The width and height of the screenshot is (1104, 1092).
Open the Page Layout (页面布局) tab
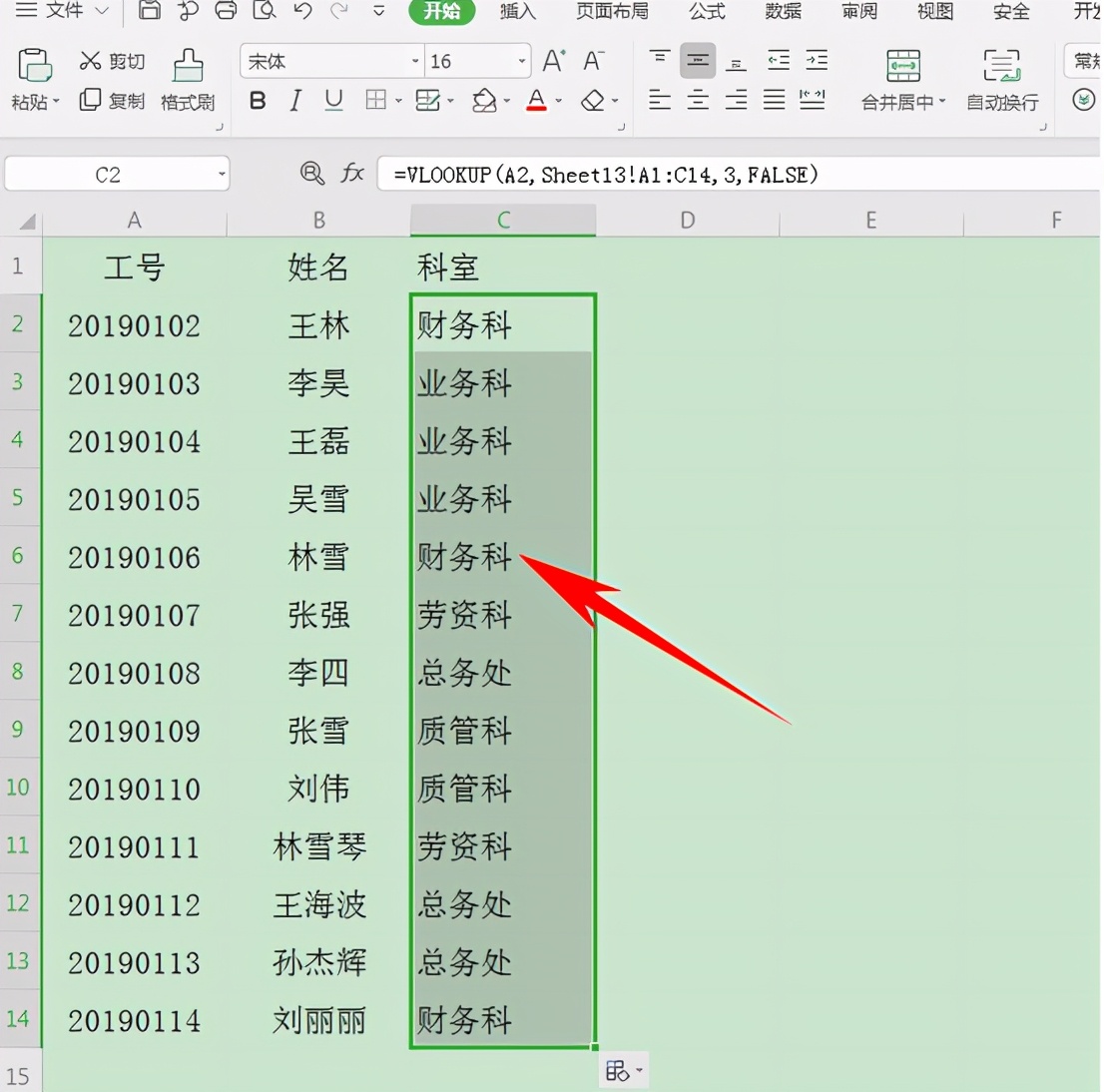[612, 11]
